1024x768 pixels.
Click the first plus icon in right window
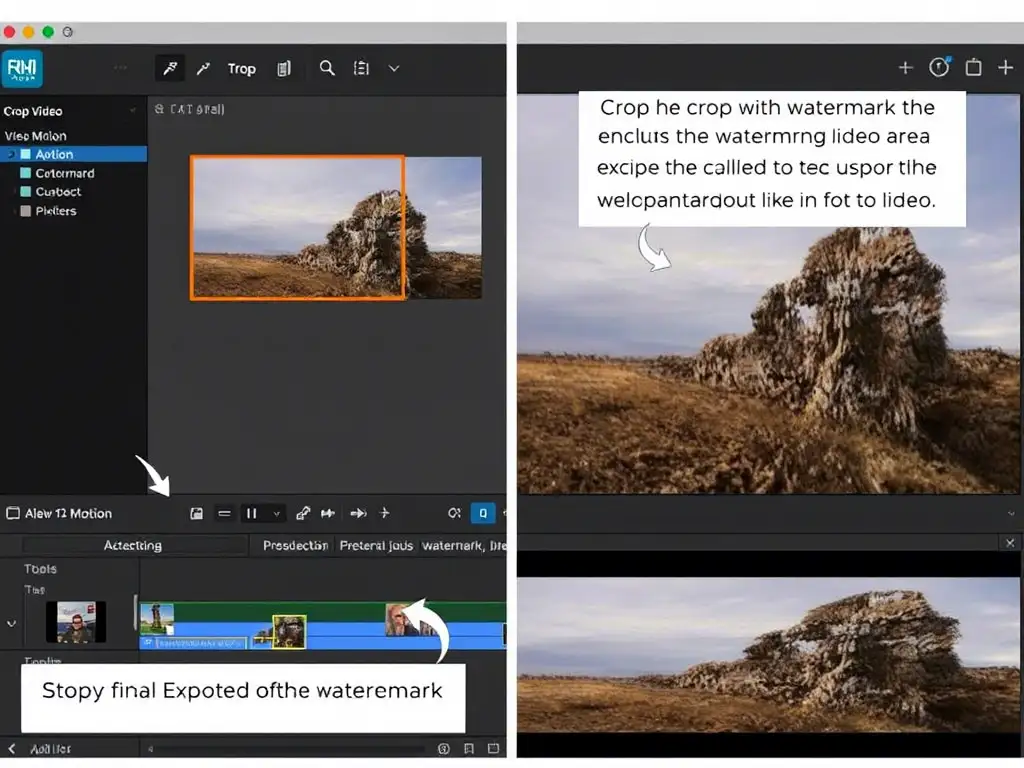click(x=905, y=67)
